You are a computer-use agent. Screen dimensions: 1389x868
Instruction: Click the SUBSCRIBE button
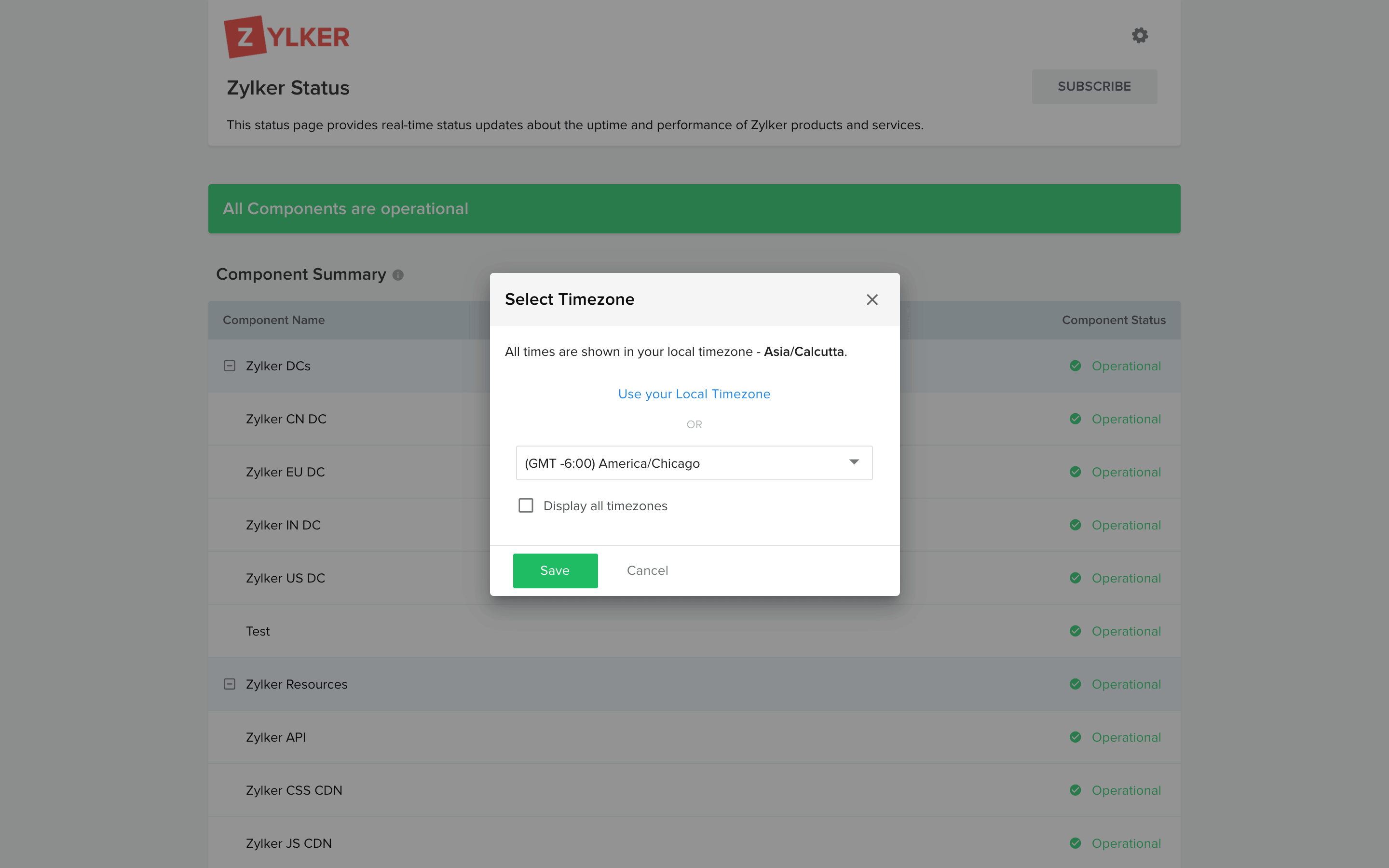point(1094,86)
